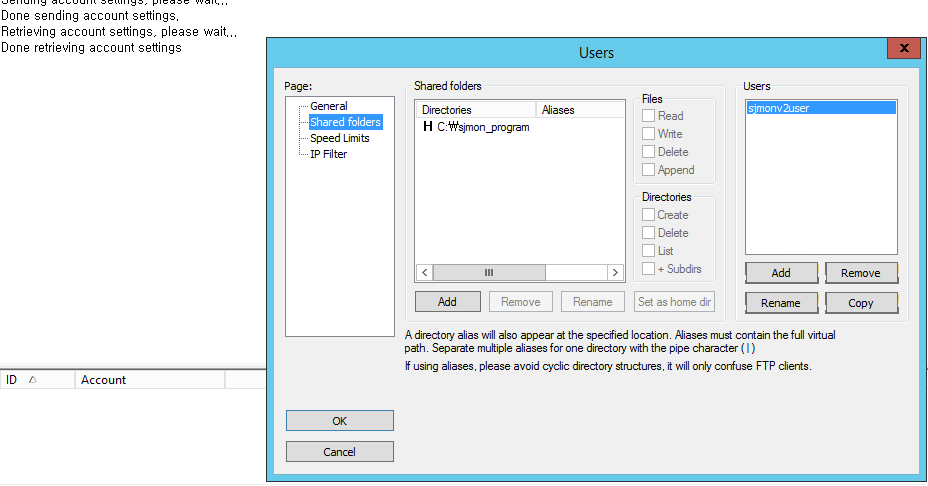
Task: Open the IP Filter page
Action: pyautogui.click(x=328, y=154)
